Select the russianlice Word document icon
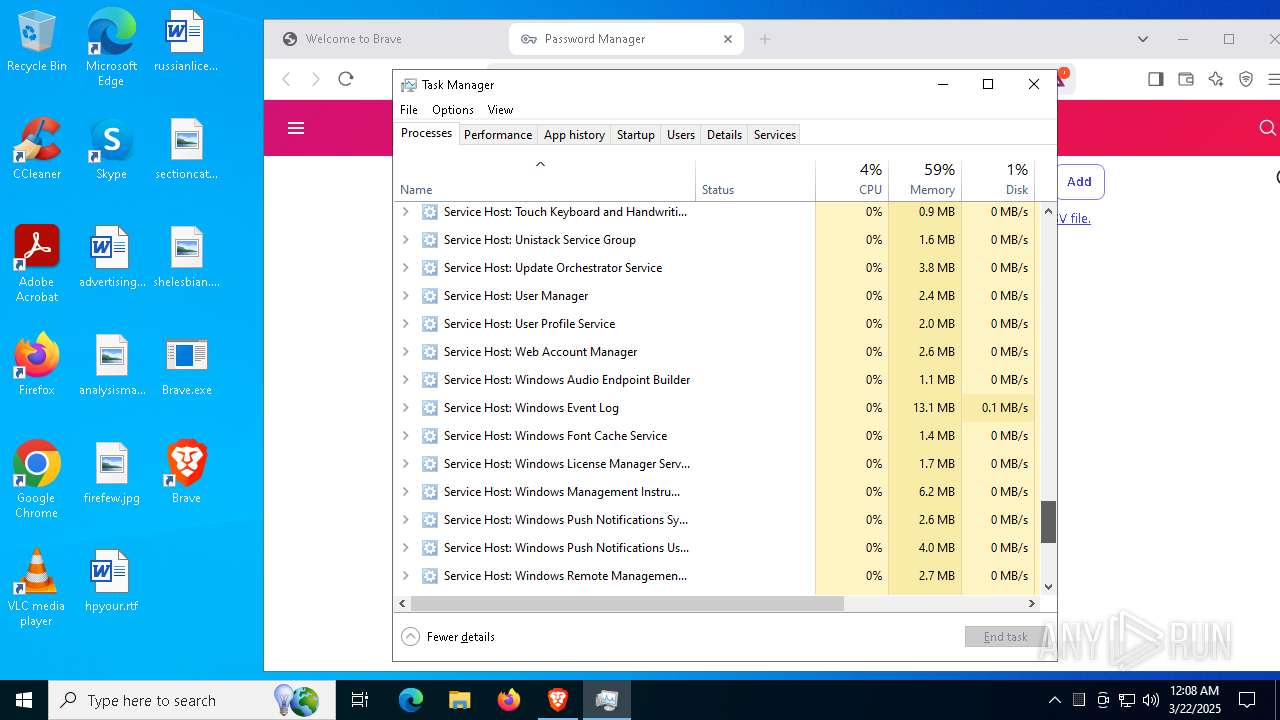Image resolution: width=1280 pixels, height=720 pixels. coord(186,41)
